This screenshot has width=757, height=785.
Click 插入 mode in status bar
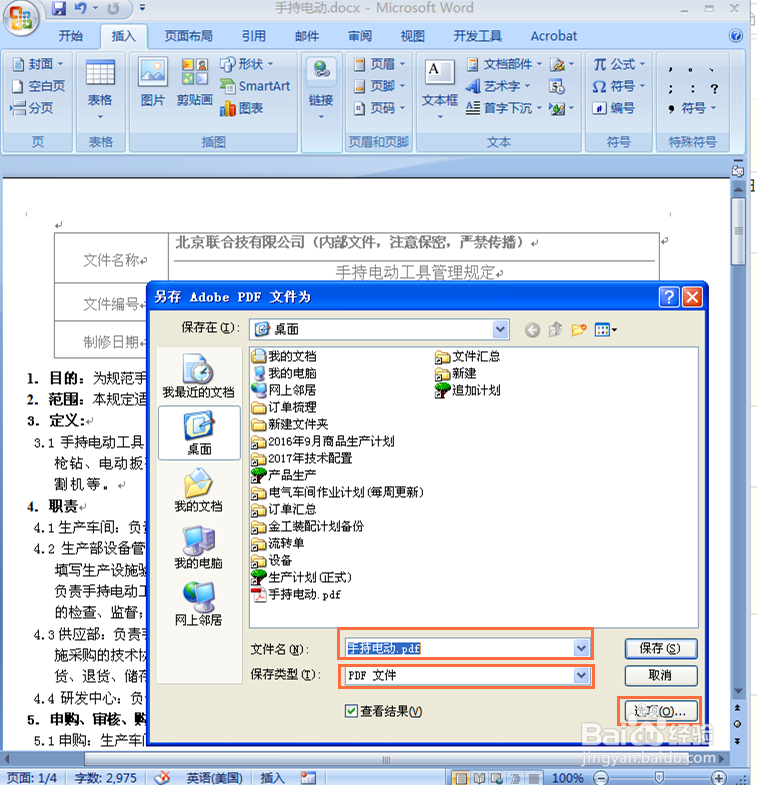272,777
